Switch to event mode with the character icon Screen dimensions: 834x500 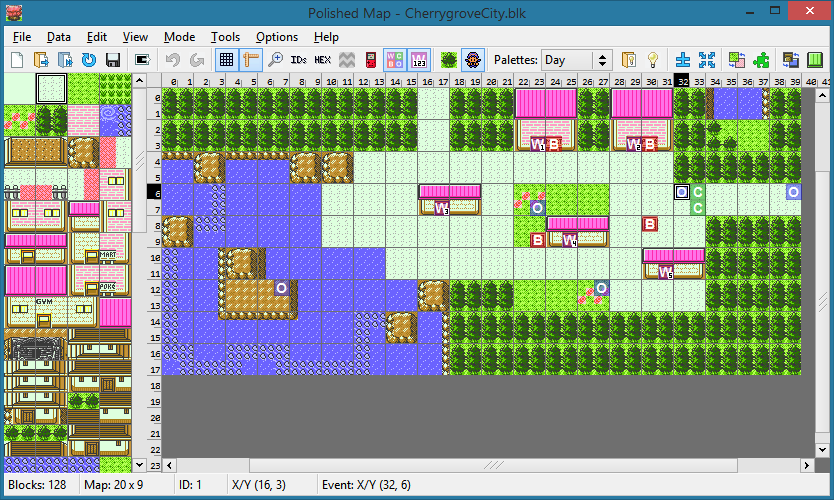point(473,60)
